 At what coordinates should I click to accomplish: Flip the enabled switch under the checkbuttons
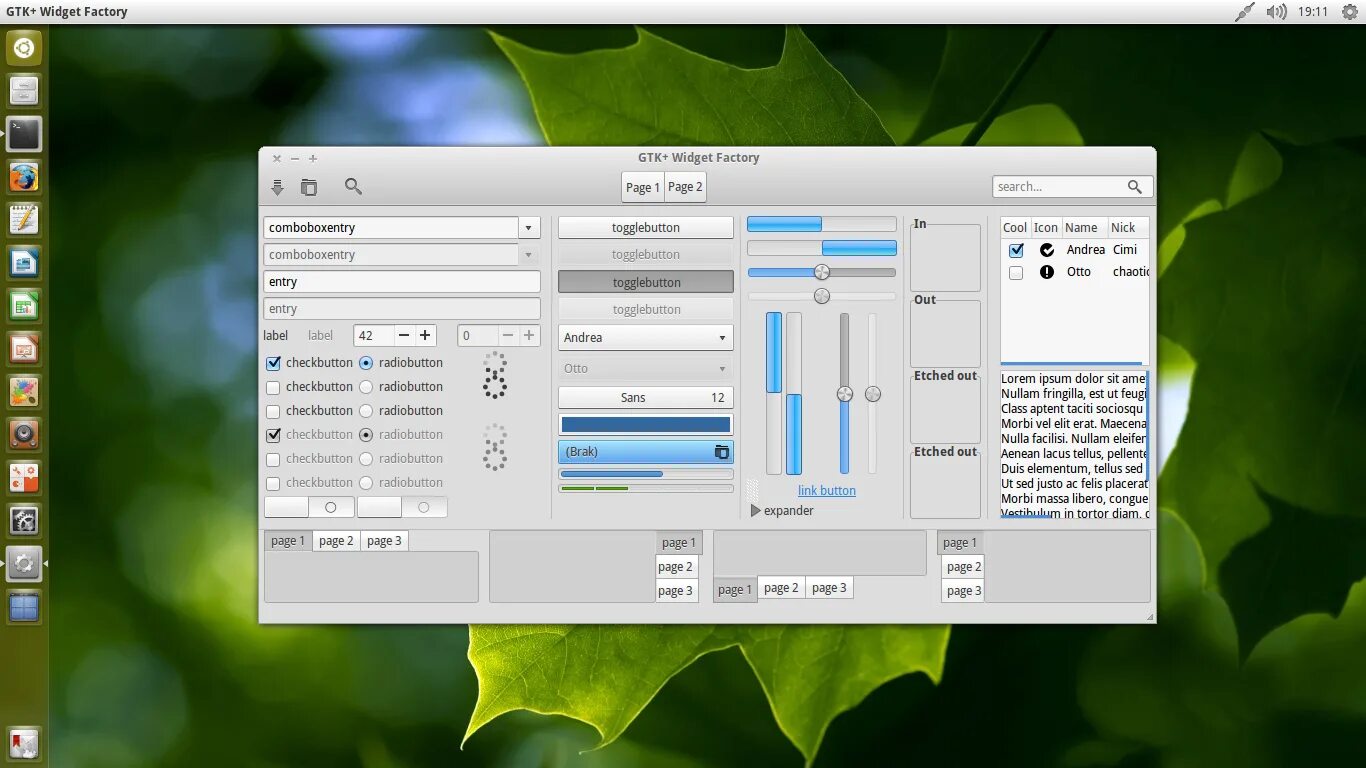point(308,507)
